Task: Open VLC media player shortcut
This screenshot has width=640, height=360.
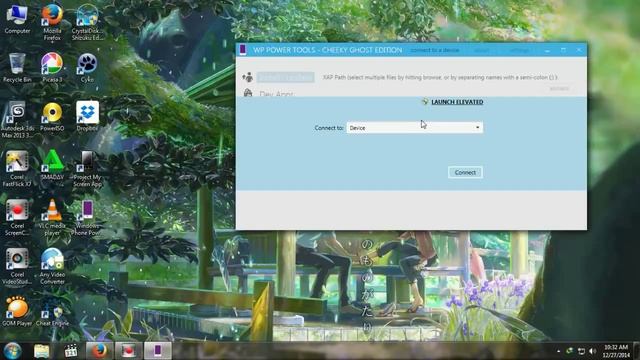Action: point(52,218)
